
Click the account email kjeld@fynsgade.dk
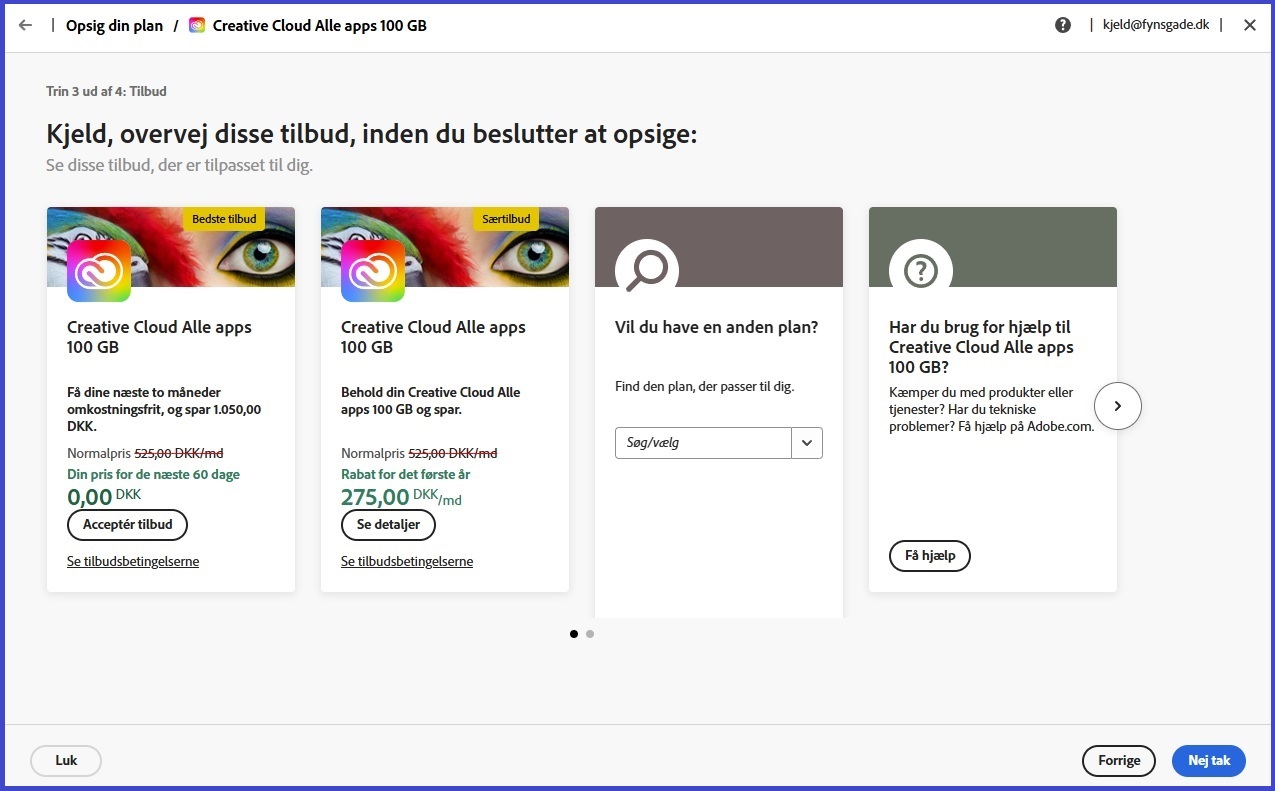[1154, 26]
